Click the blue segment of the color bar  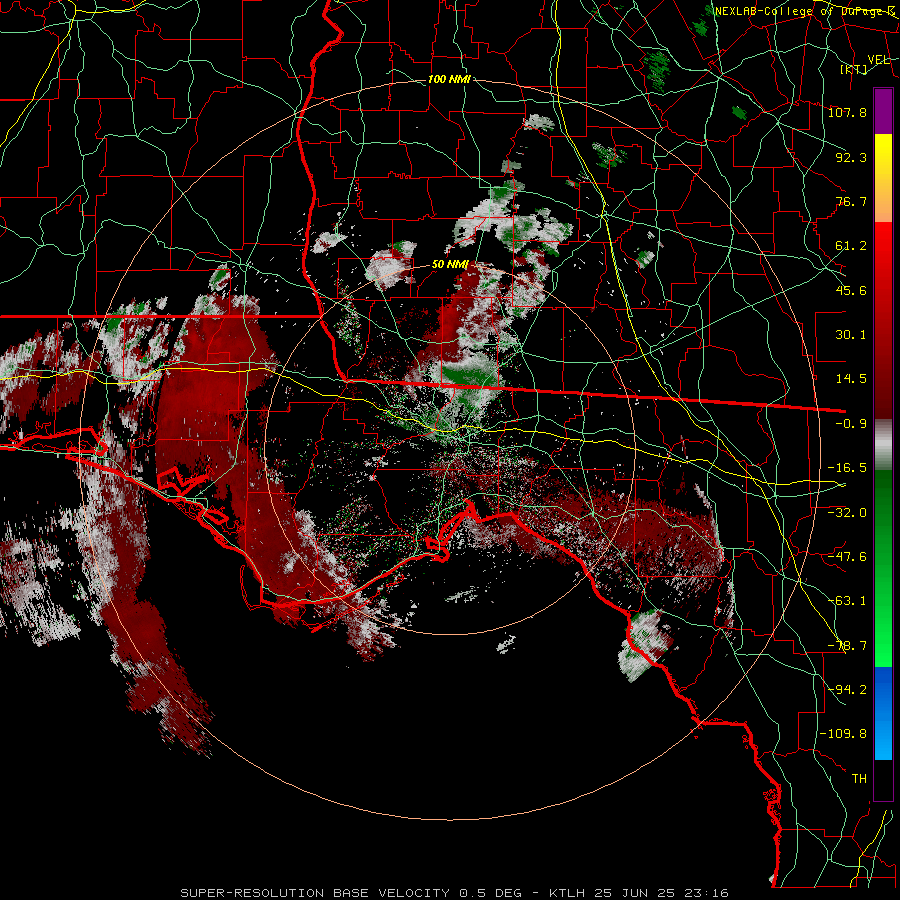click(883, 713)
